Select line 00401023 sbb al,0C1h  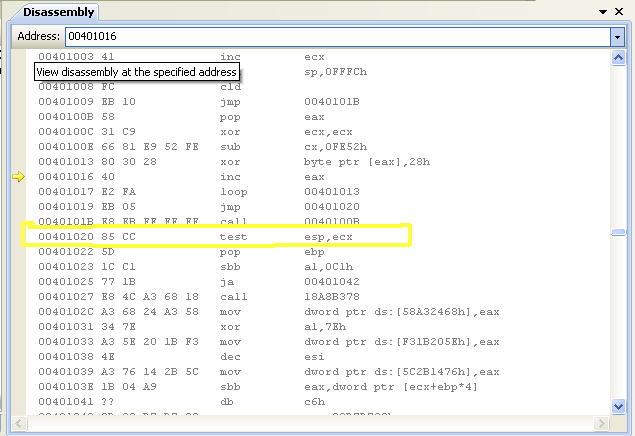(x=196, y=266)
